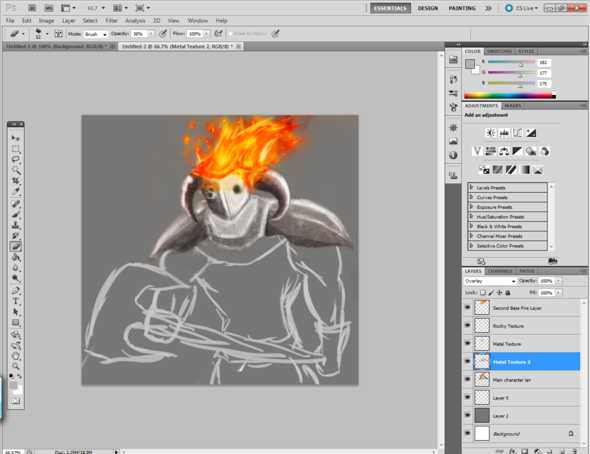Select the Brush tool in toolbox

[x=15, y=214]
